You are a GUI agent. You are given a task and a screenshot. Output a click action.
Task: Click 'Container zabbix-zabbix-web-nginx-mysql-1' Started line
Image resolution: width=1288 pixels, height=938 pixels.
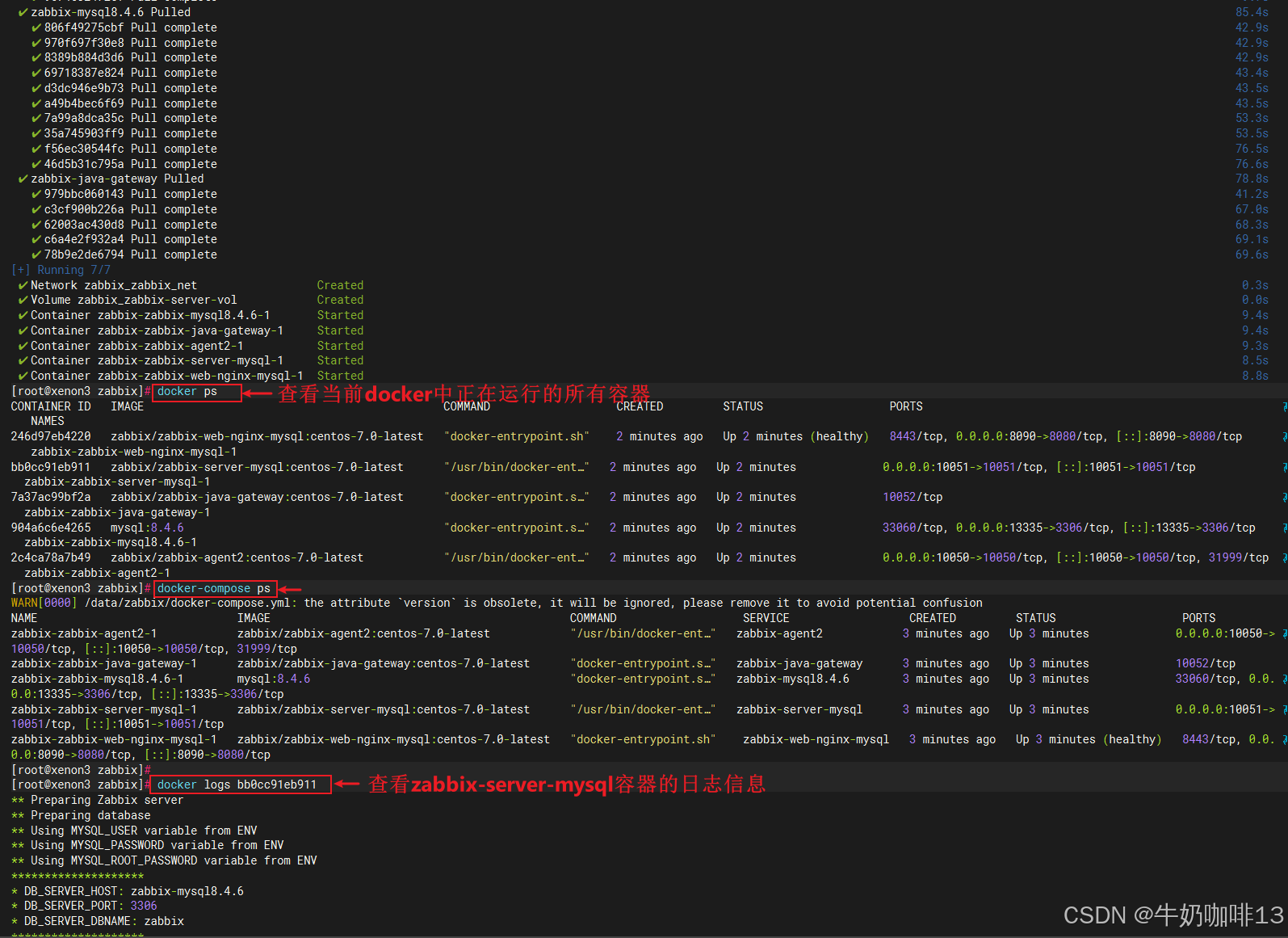click(191, 376)
